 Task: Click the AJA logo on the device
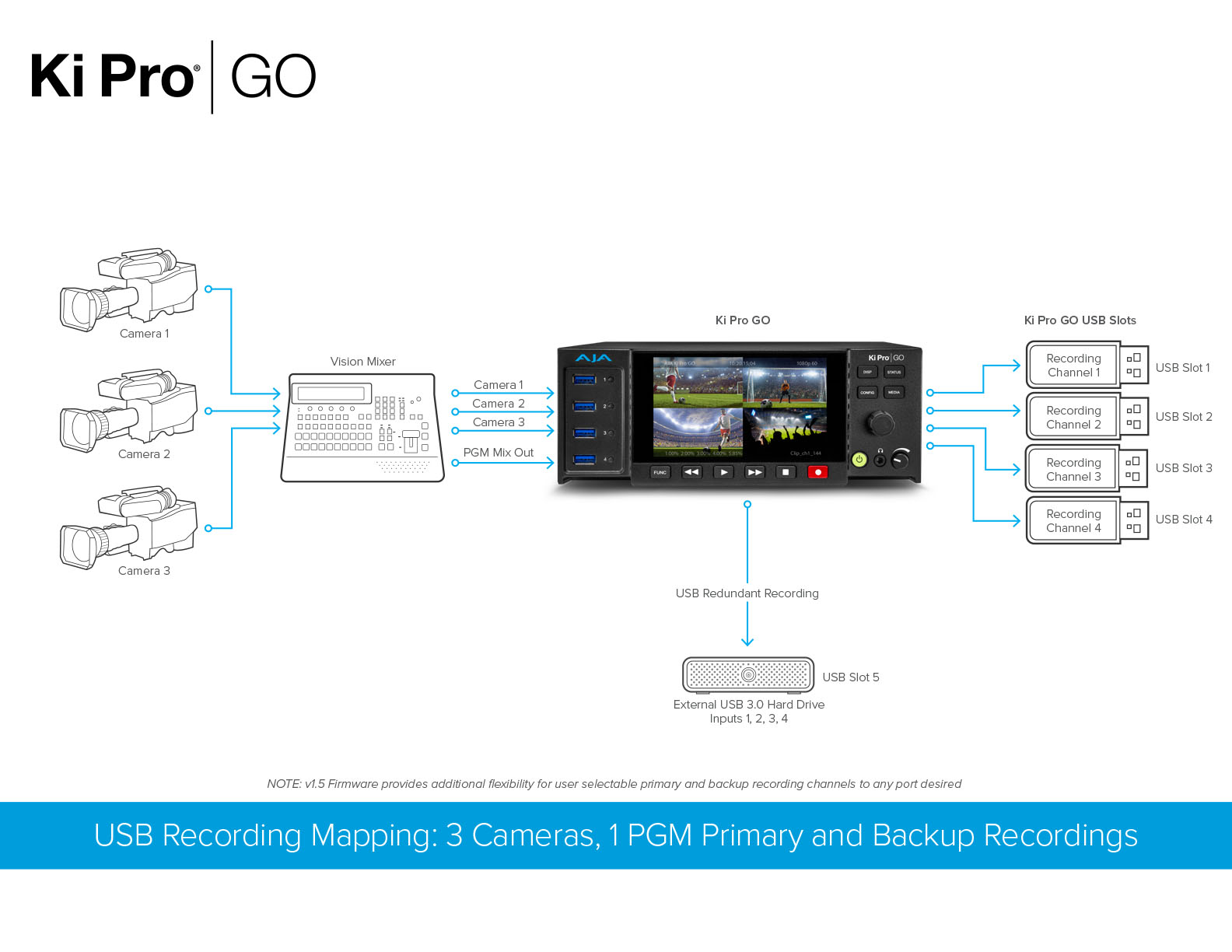coord(593,359)
